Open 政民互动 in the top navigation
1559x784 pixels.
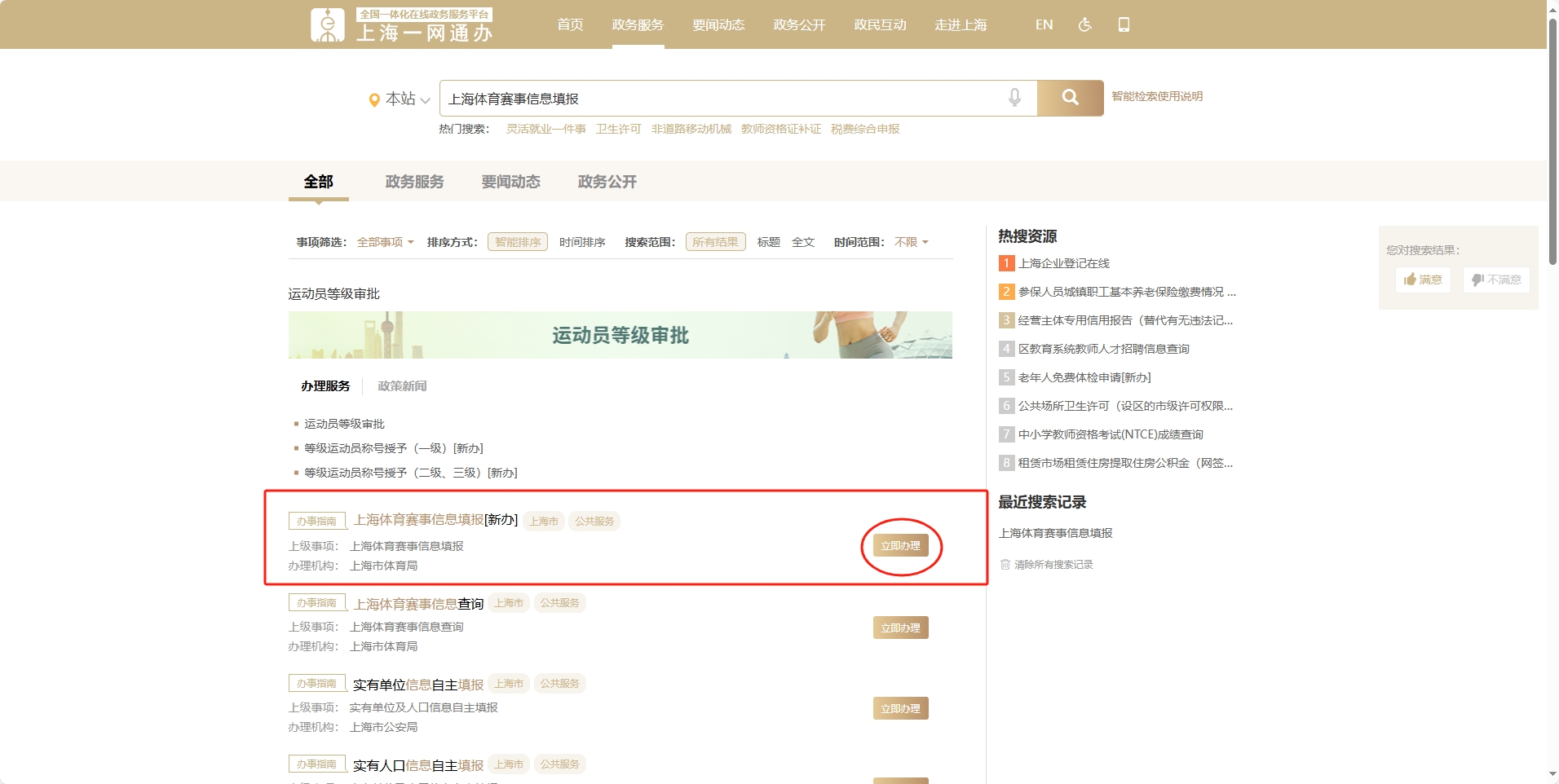[880, 24]
